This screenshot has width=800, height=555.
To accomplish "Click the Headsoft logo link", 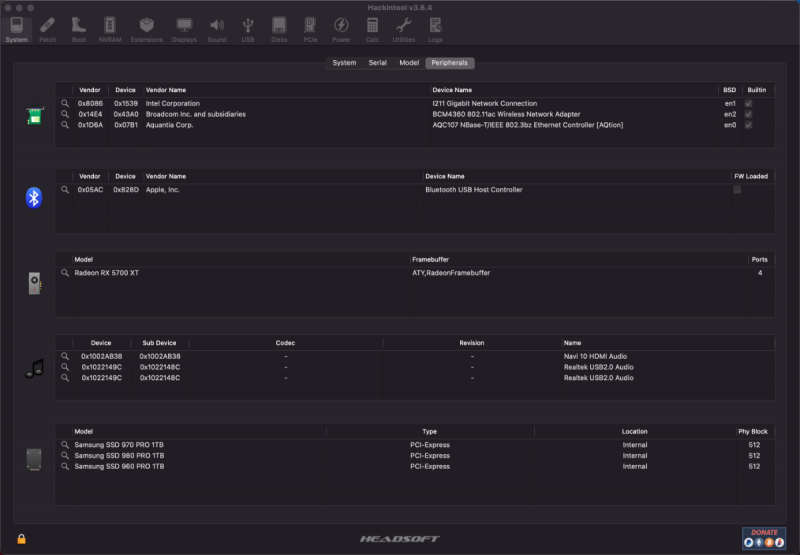I will pos(399,539).
